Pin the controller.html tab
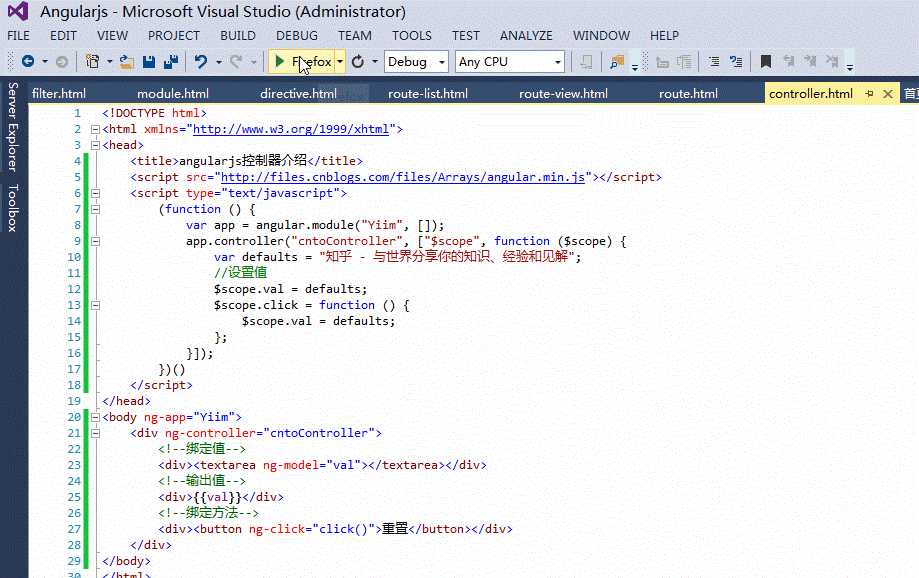 click(869, 93)
